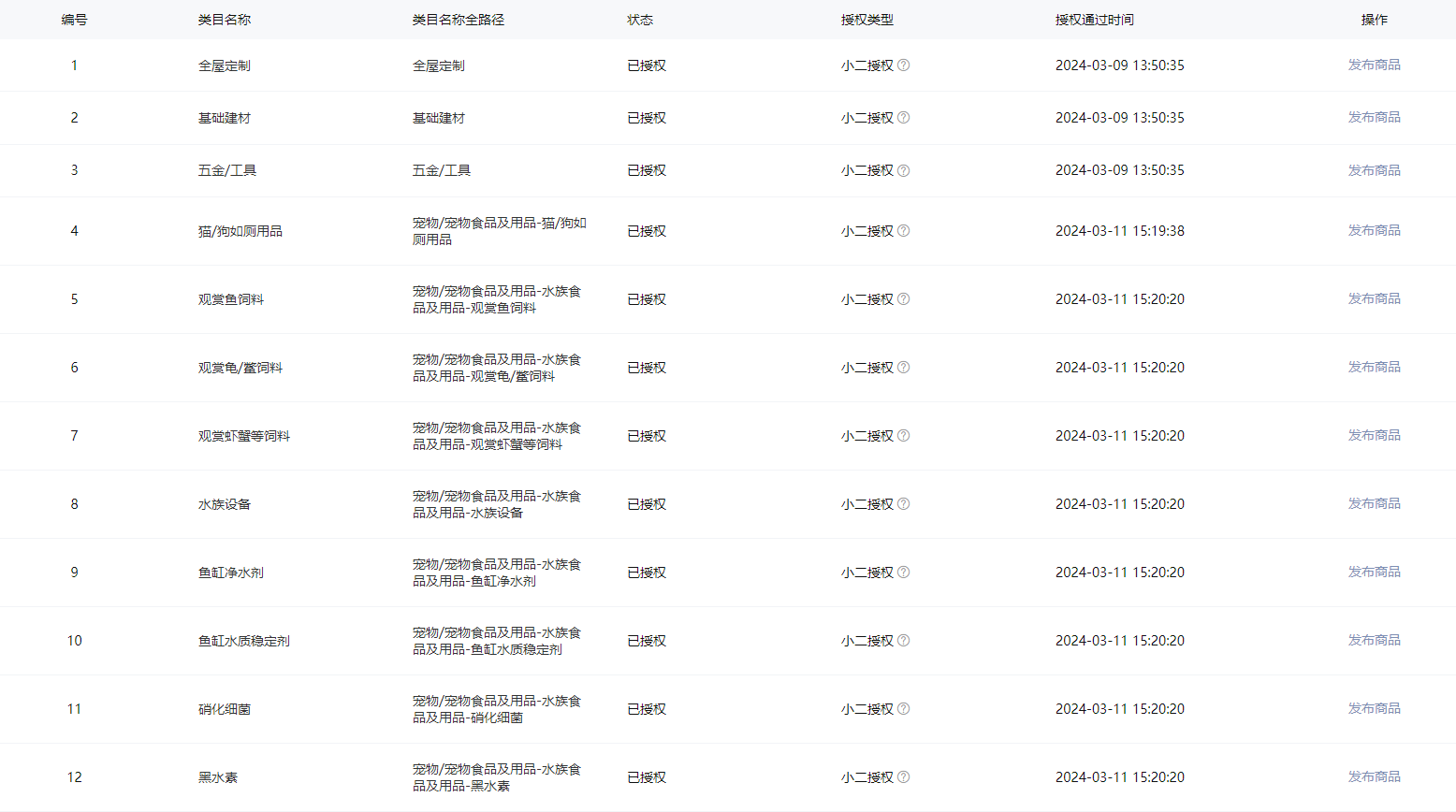Screen dimensions: 1456x812
Task: Click question-mark icon in 黑水素 row
Action: coord(903,777)
